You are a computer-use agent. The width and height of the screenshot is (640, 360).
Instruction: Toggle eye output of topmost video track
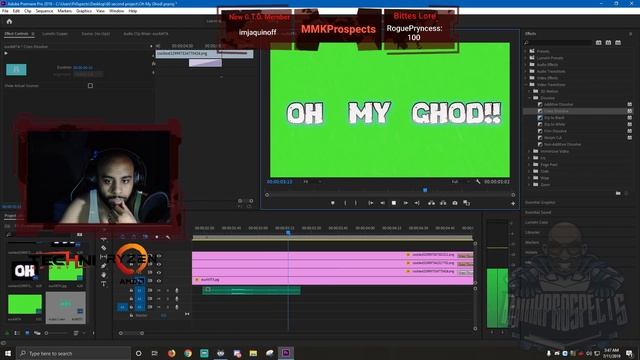159,256
